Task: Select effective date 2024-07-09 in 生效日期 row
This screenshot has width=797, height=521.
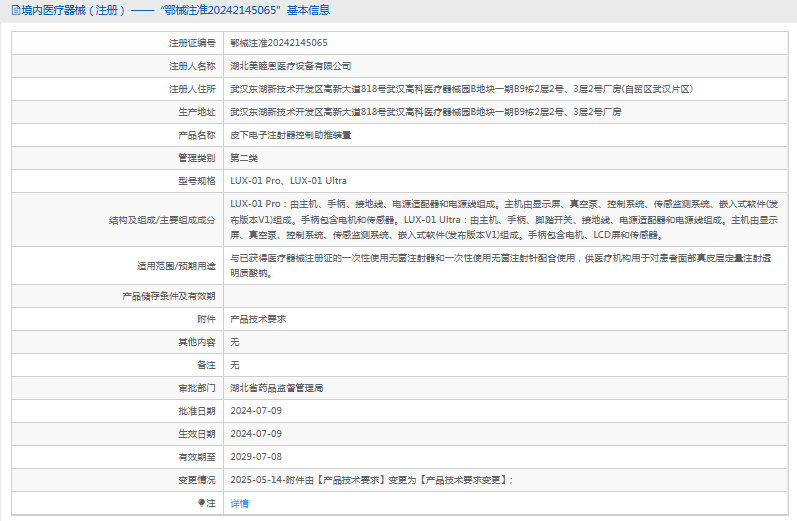Action: click(x=256, y=434)
